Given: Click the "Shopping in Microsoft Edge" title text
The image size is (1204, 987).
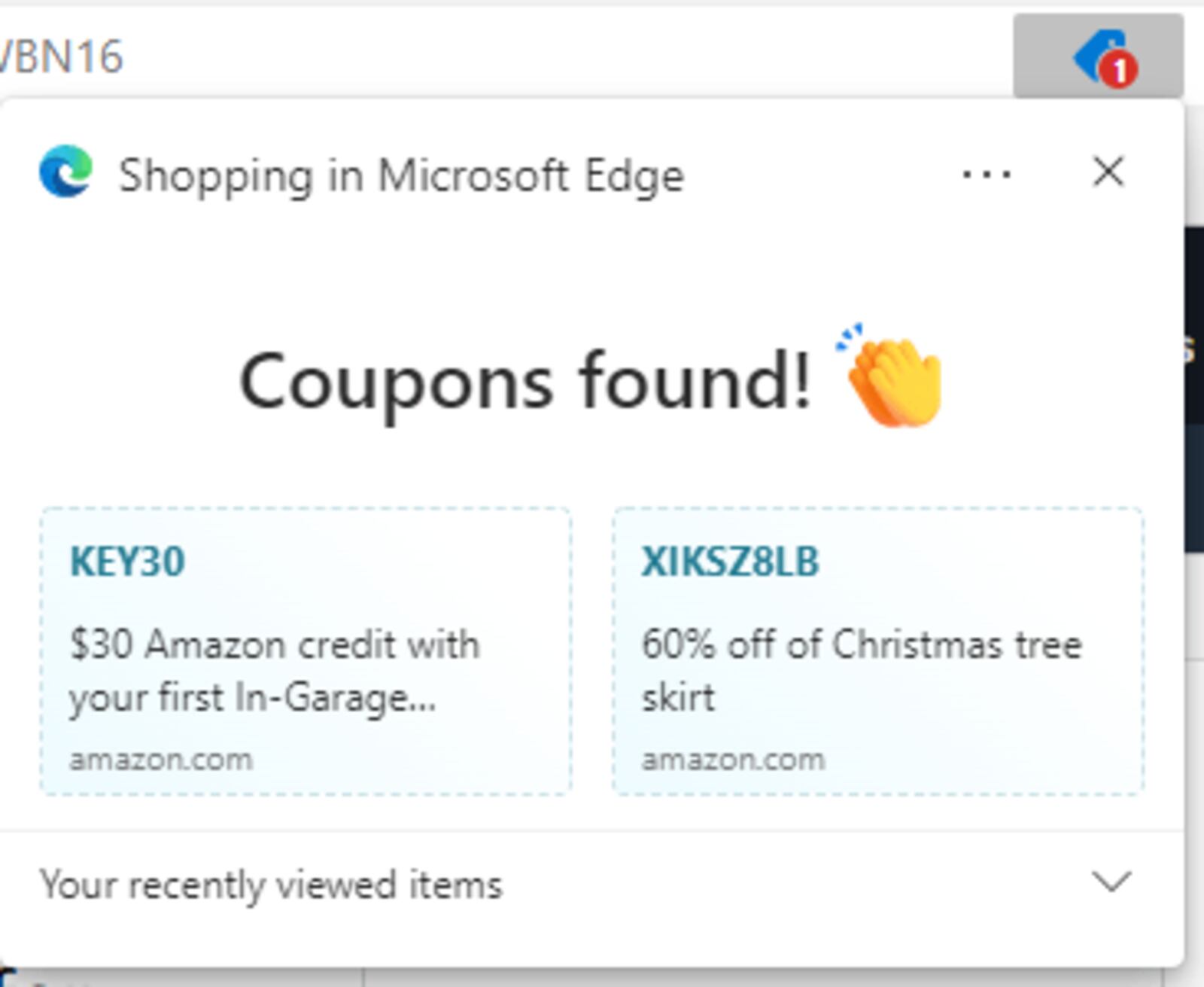Looking at the screenshot, I should [402, 175].
